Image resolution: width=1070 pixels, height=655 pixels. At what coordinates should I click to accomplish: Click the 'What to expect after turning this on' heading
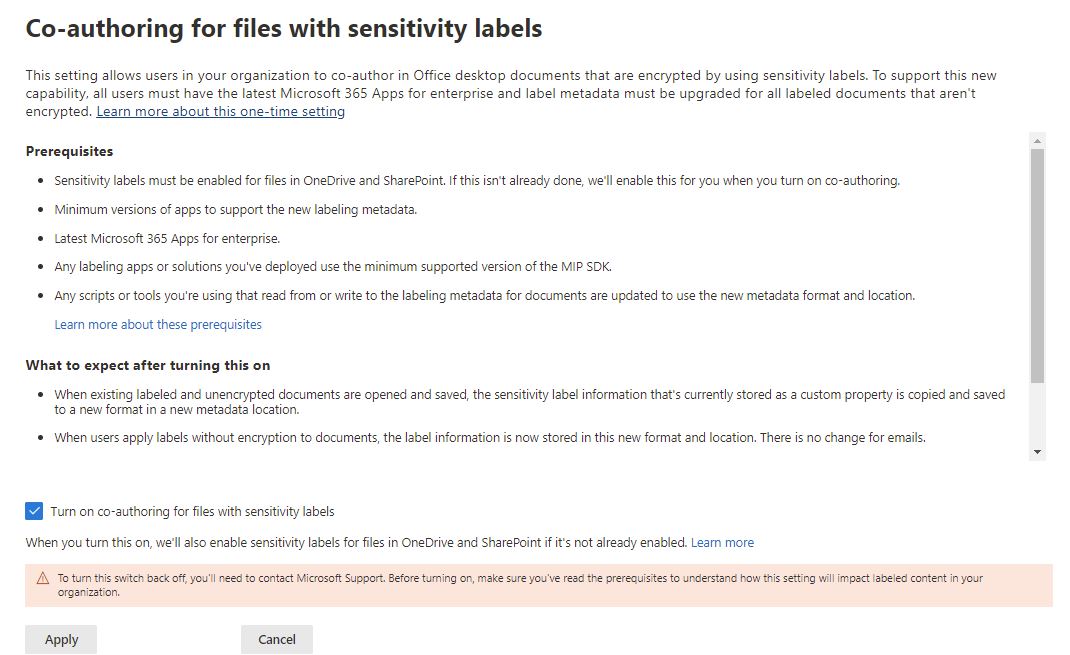(148, 365)
